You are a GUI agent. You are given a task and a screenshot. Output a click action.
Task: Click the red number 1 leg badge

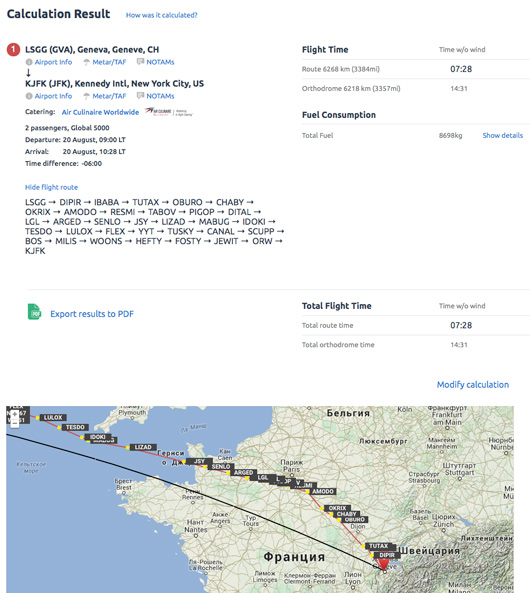pos(13,50)
